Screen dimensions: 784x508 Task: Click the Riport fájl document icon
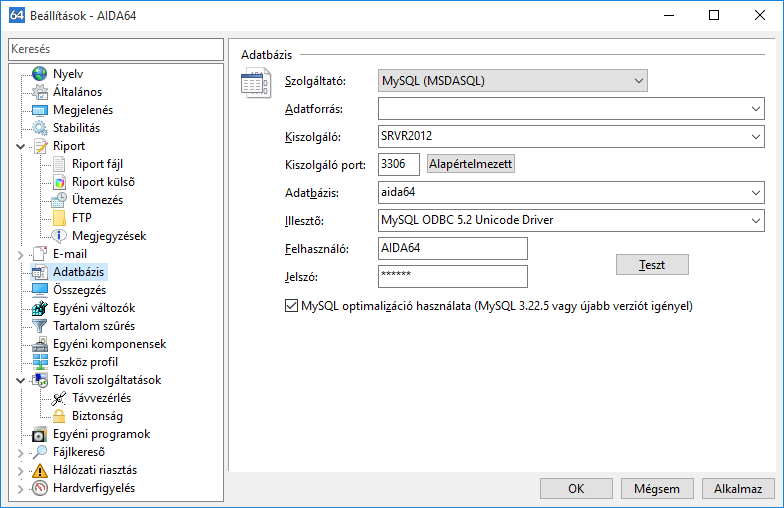coord(59,164)
